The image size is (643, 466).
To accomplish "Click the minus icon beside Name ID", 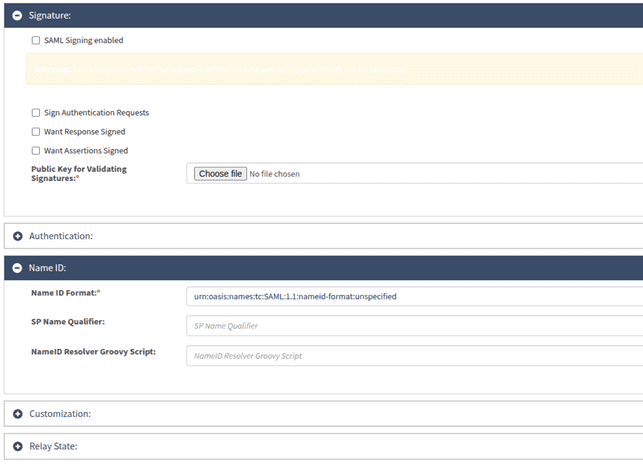I will pyautogui.click(x=18, y=268).
